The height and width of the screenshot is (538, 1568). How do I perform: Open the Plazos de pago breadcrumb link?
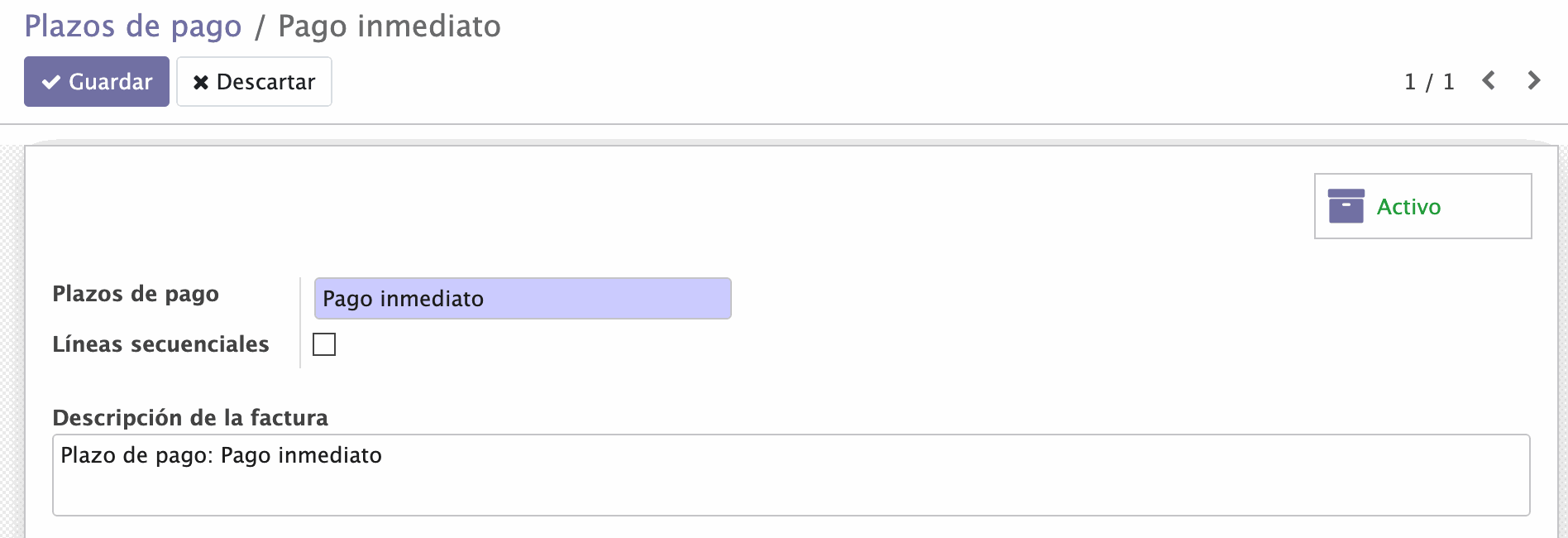click(x=133, y=26)
